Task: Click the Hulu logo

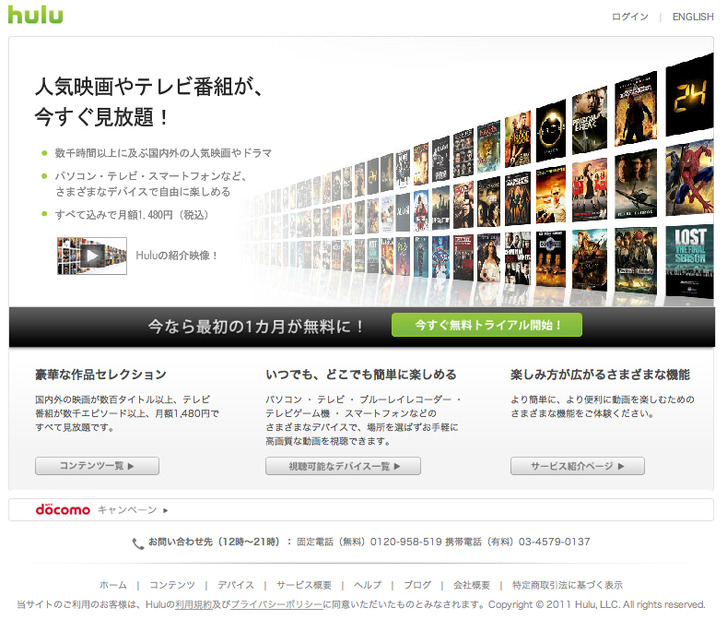Action: click(35, 14)
